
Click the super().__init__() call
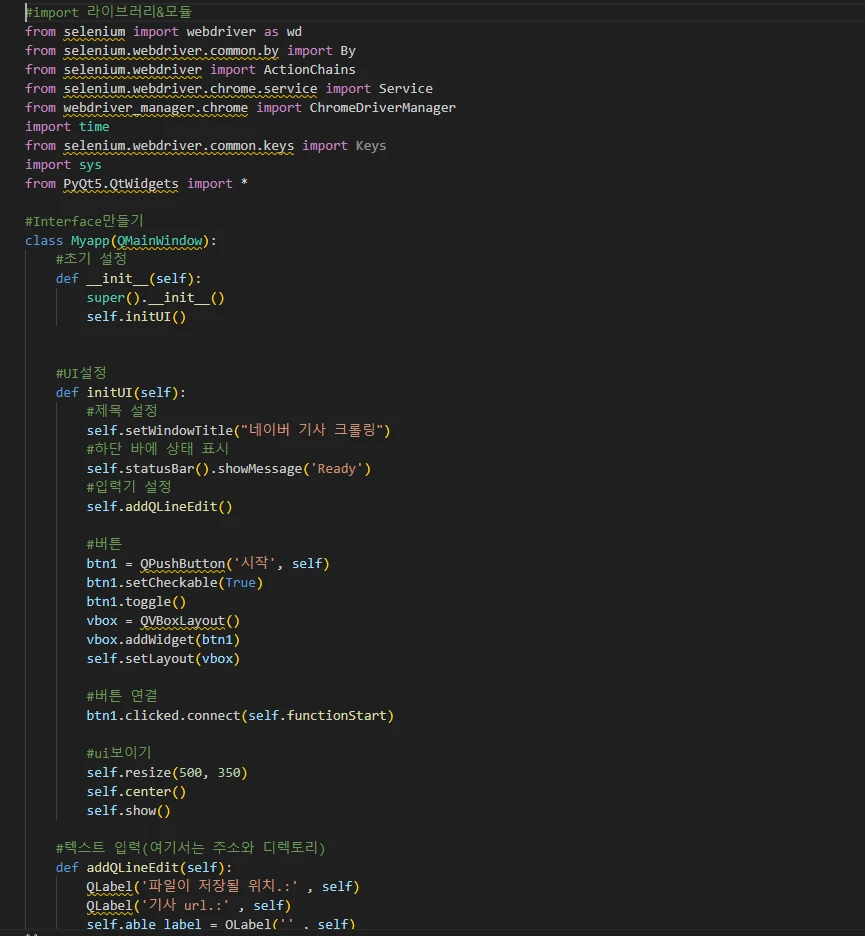pos(155,298)
